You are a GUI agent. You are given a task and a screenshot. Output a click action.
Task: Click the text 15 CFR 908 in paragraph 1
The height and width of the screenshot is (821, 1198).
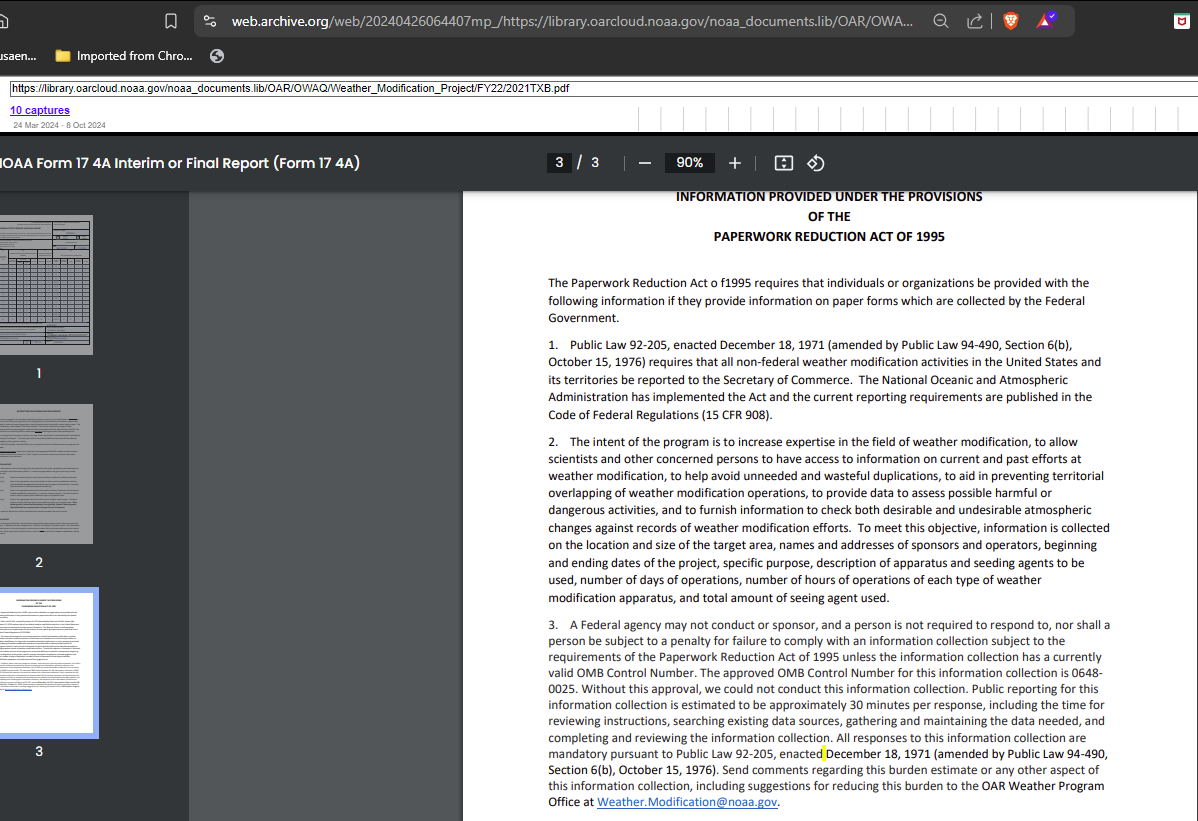coord(735,415)
